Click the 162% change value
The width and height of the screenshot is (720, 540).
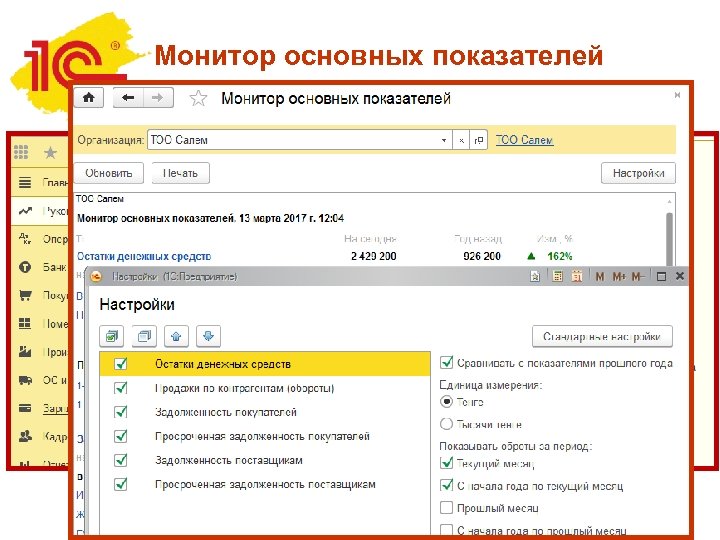559,256
